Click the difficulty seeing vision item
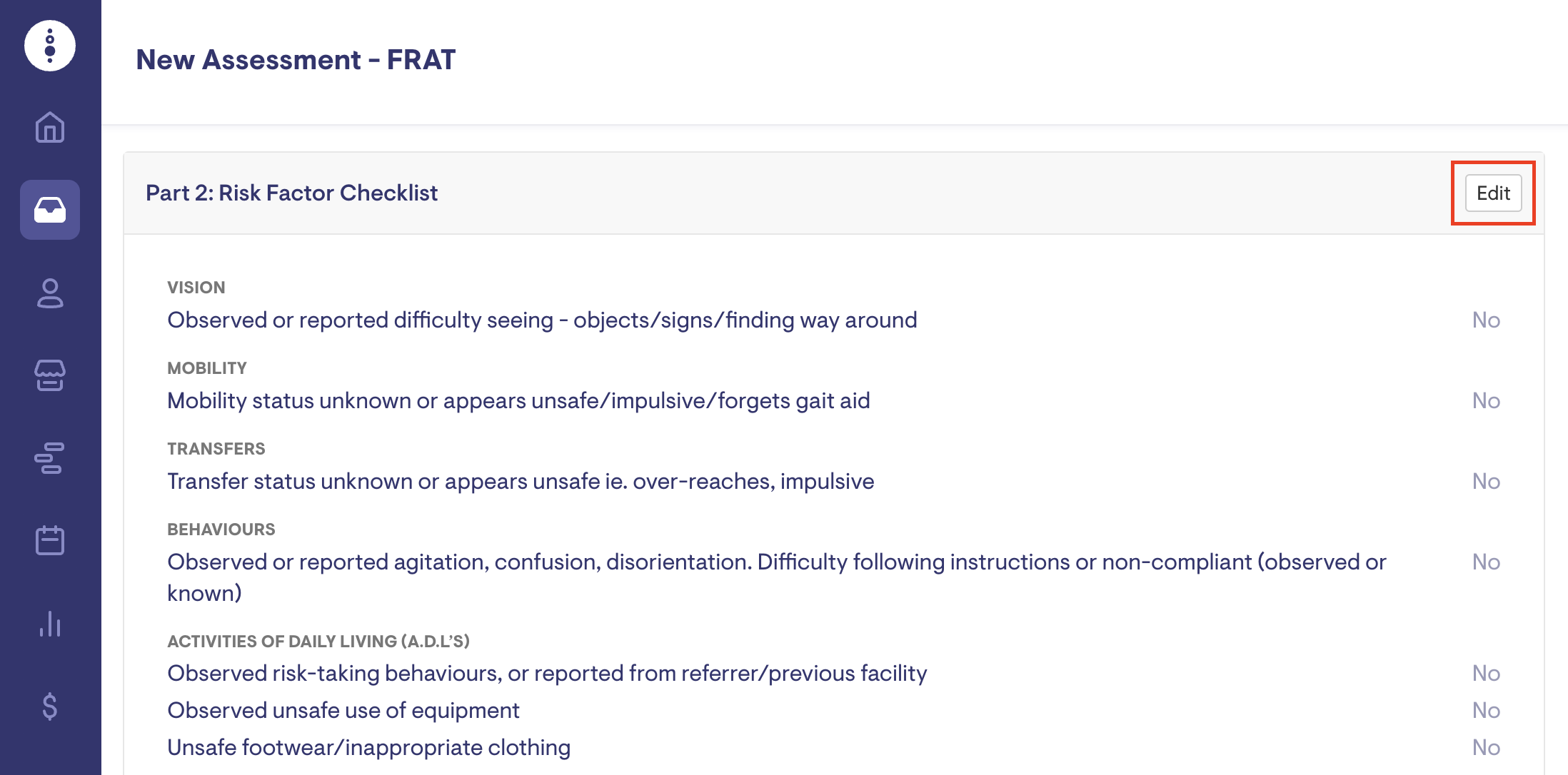1568x775 pixels. tap(542, 320)
